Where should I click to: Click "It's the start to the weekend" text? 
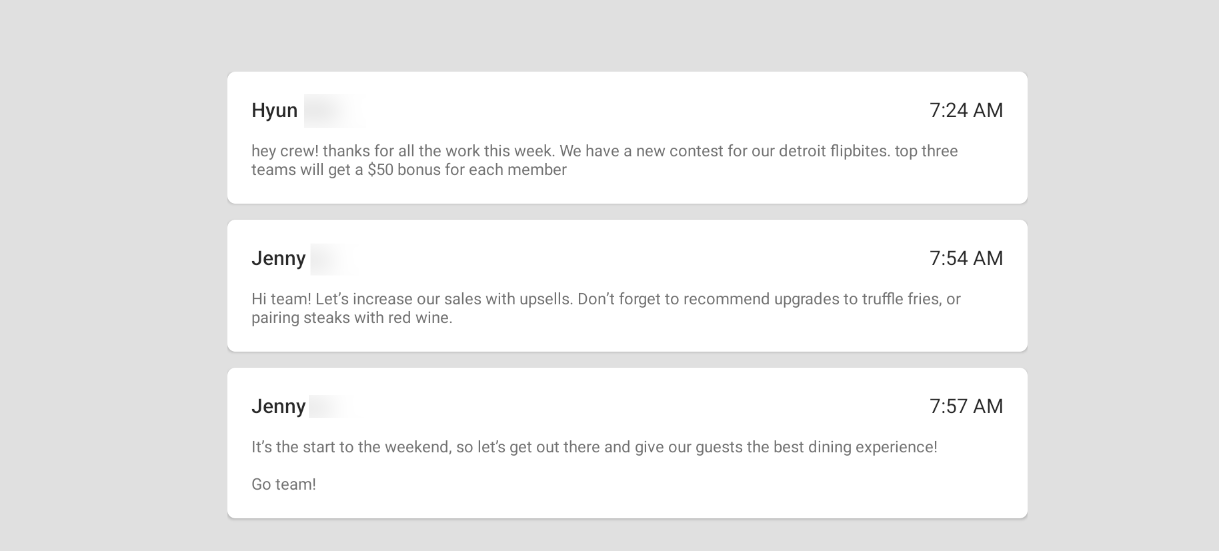pyautogui.click(x=350, y=447)
